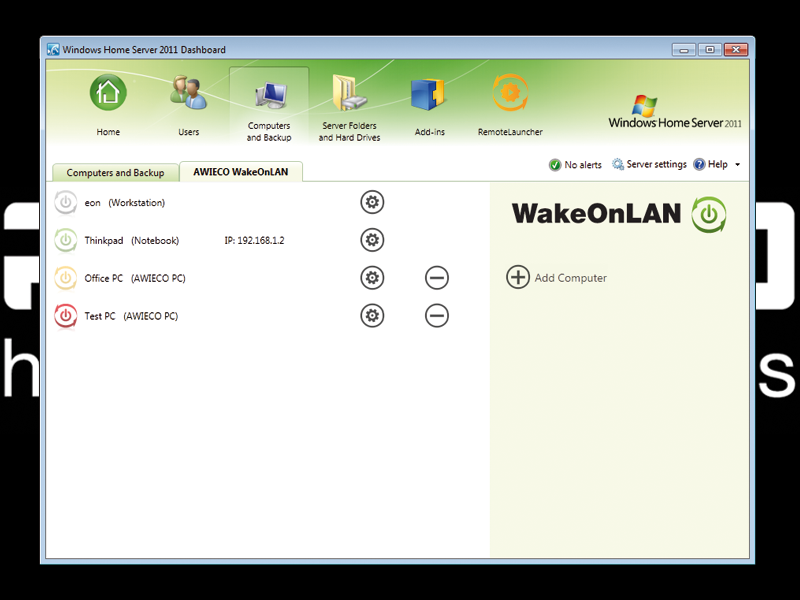Click the Help link text
Image resolution: width=800 pixels, height=600 pixels.
(717, 164)
